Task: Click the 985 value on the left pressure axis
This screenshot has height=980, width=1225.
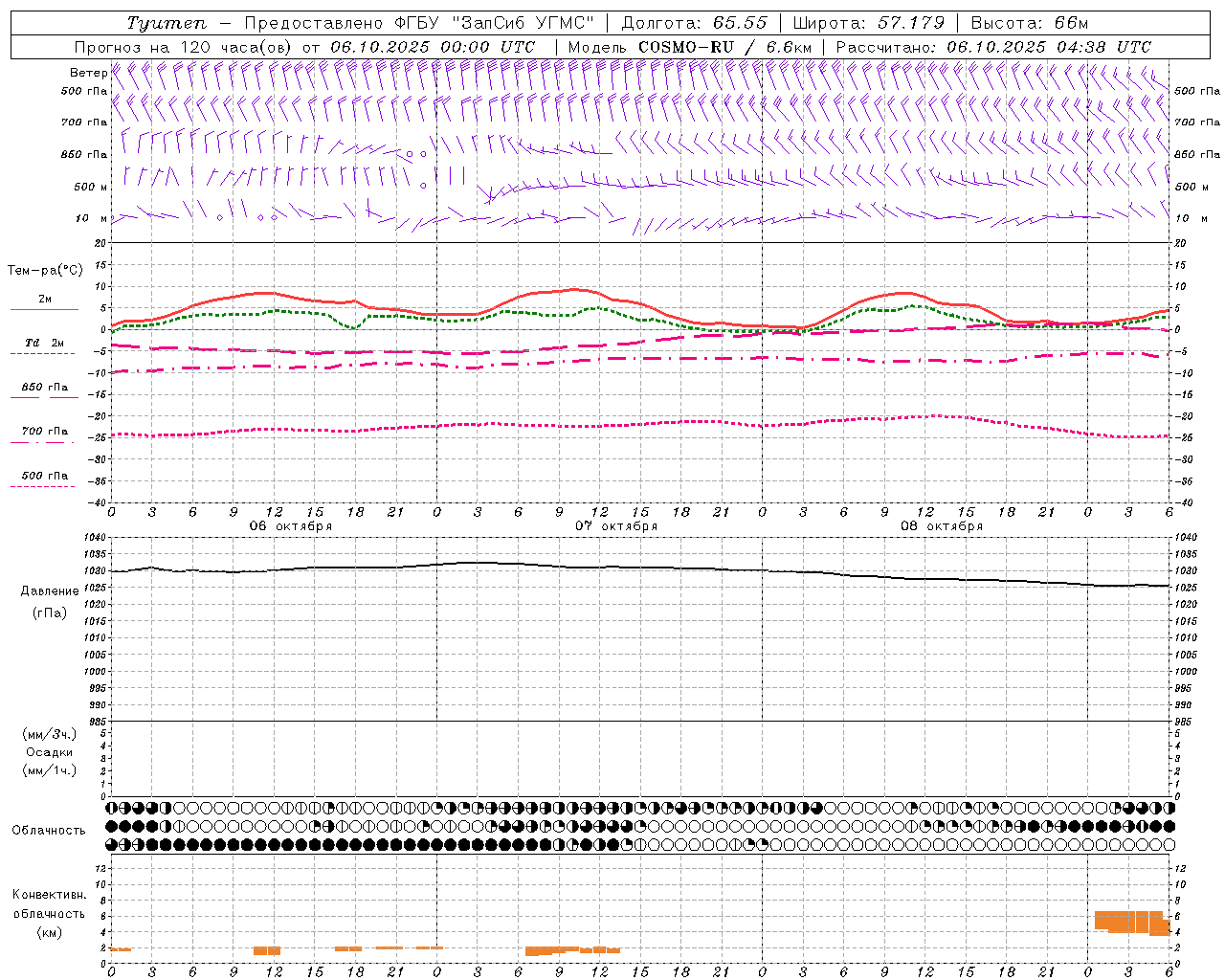Action: (99, 722)
